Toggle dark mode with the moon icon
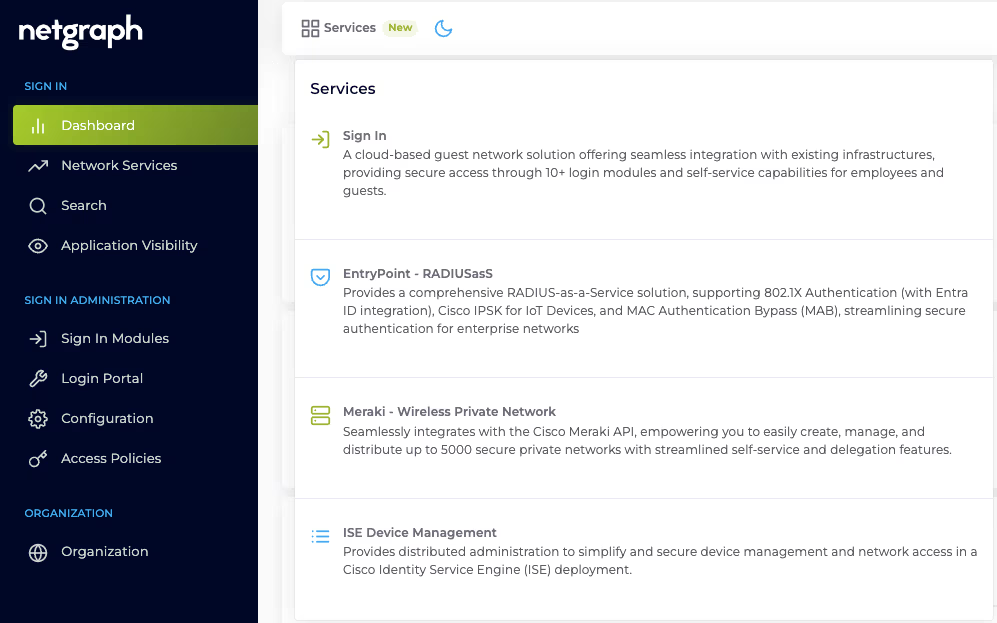Viewport: 997px width, 623px height. pos(443,28)
